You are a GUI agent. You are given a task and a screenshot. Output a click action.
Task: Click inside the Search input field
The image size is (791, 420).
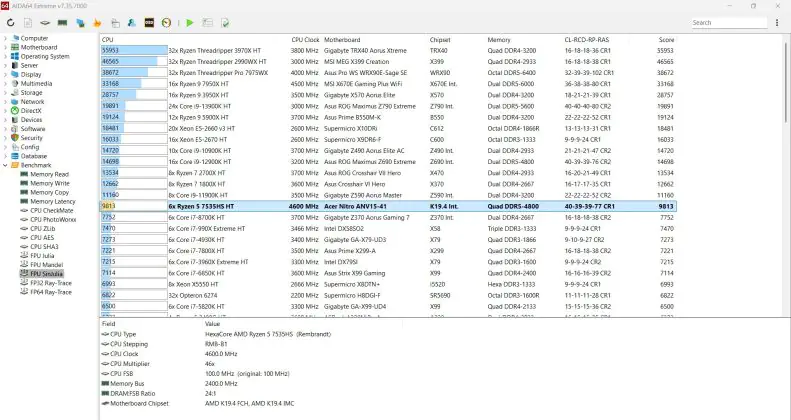point(728,23)
